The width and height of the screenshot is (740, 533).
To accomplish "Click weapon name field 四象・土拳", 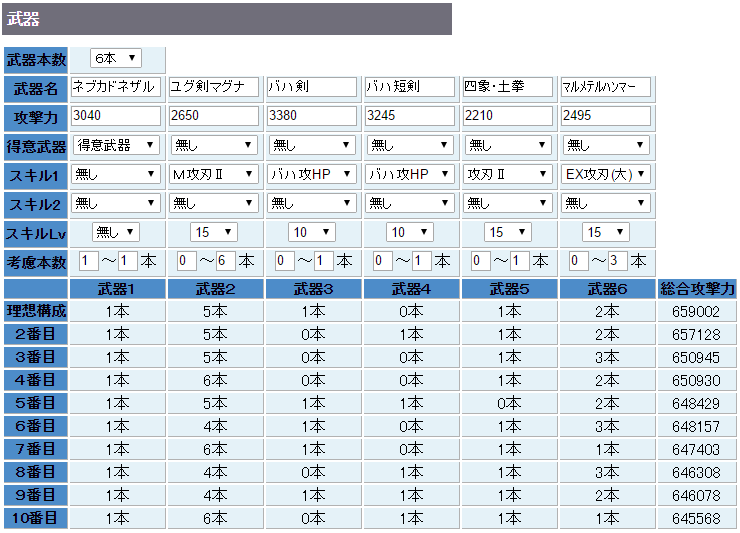I will click(x=508, y=87).
